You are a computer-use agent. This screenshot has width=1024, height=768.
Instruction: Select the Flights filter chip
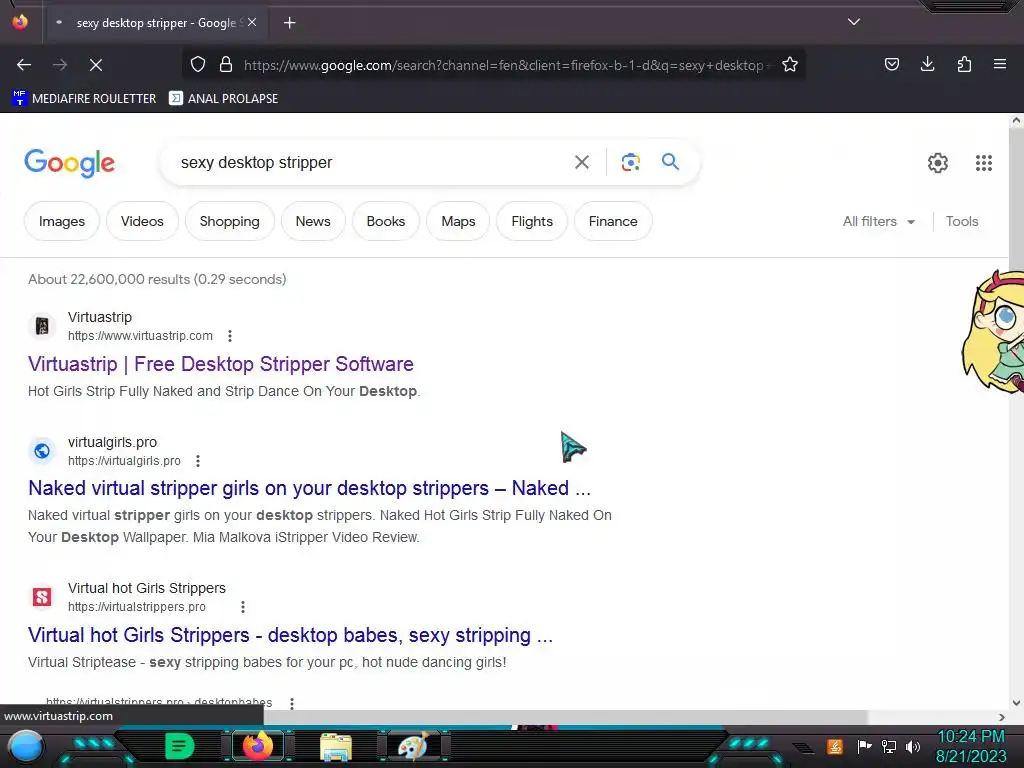point(532,221)
